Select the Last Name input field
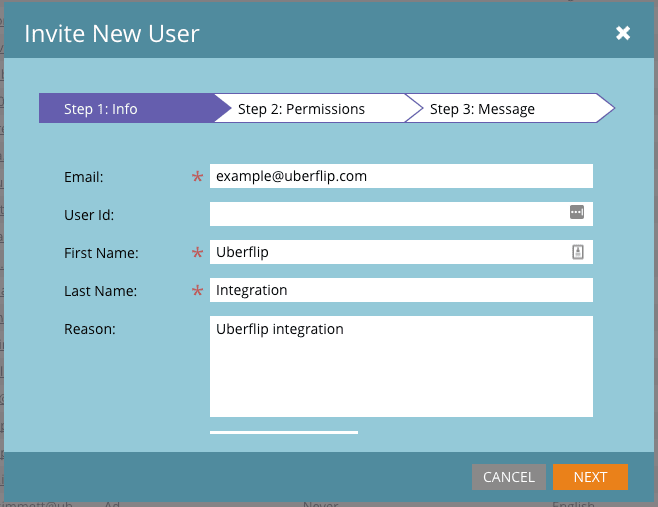This screenshot has width=658, height=507. pyautogui.click(x=401, y=290)
